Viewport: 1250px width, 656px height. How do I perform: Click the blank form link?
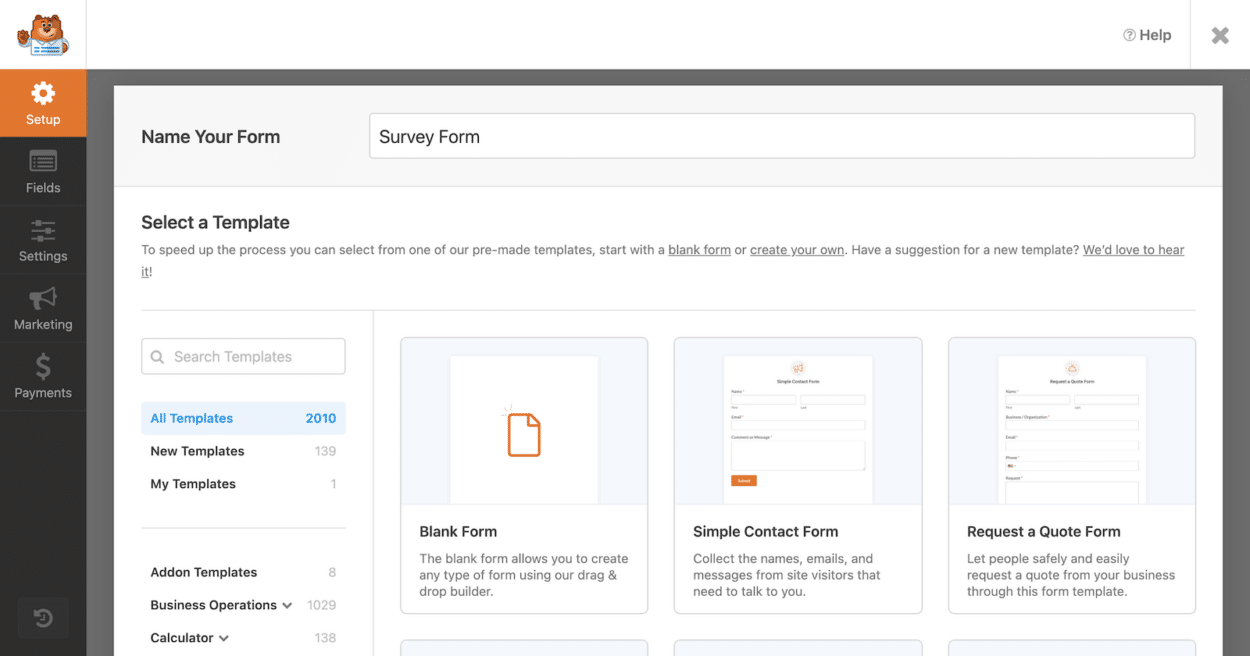[x=699, y=249]
